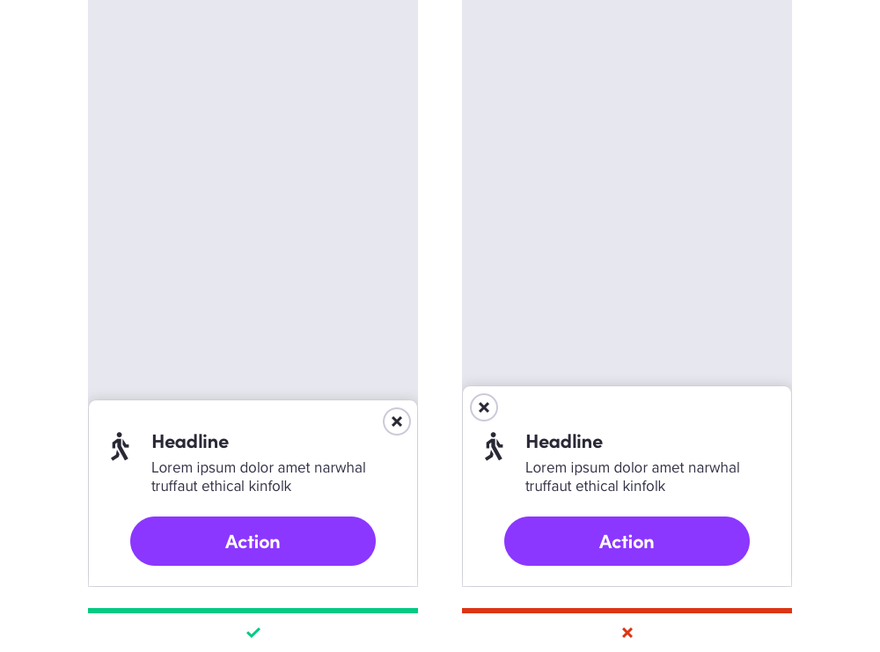The image size is (880, 652).
Task: Tap the Action button in right card
Action: pyautogui.click(x=627, y=541)
